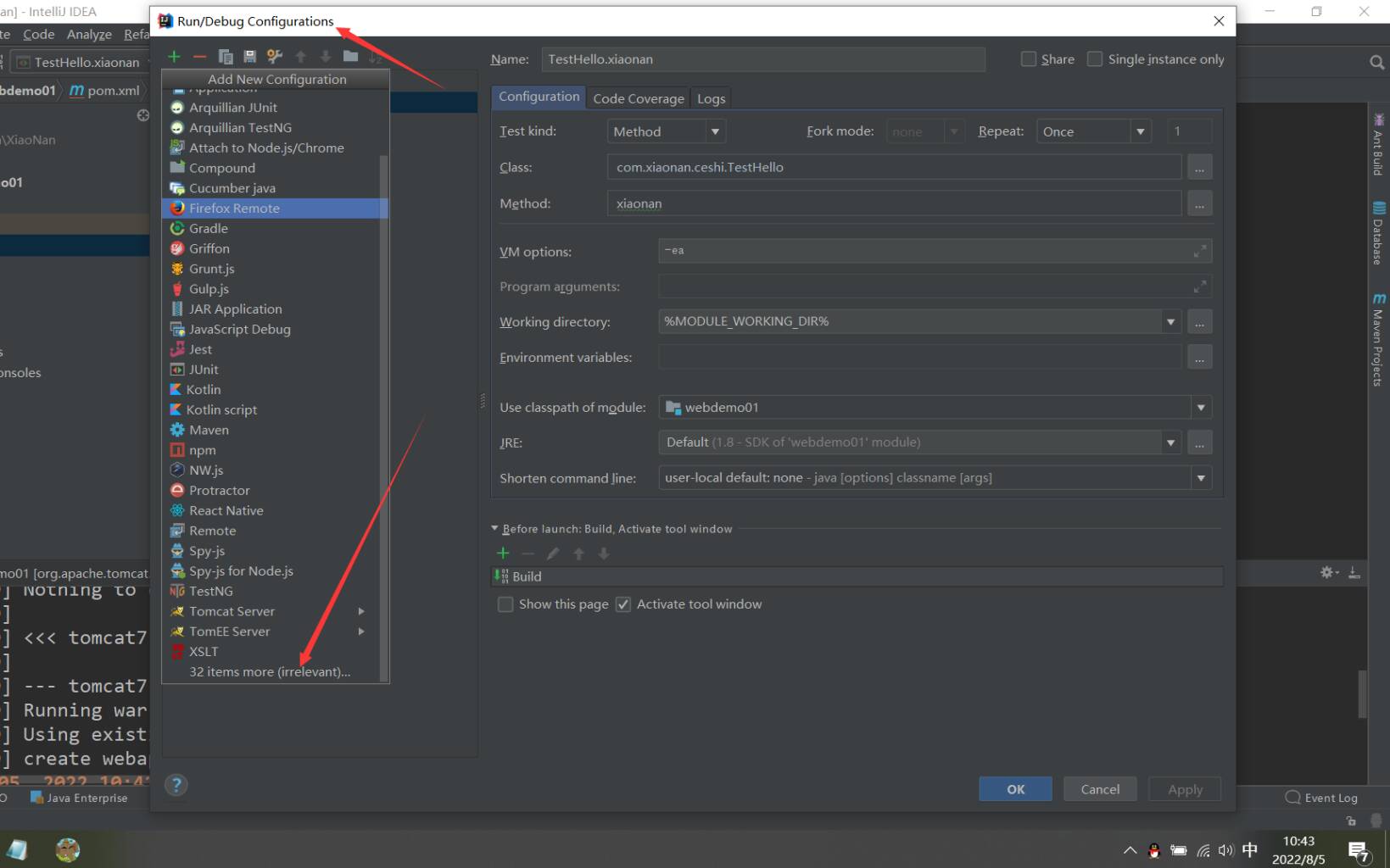Click the OK button

(1015, 789)
